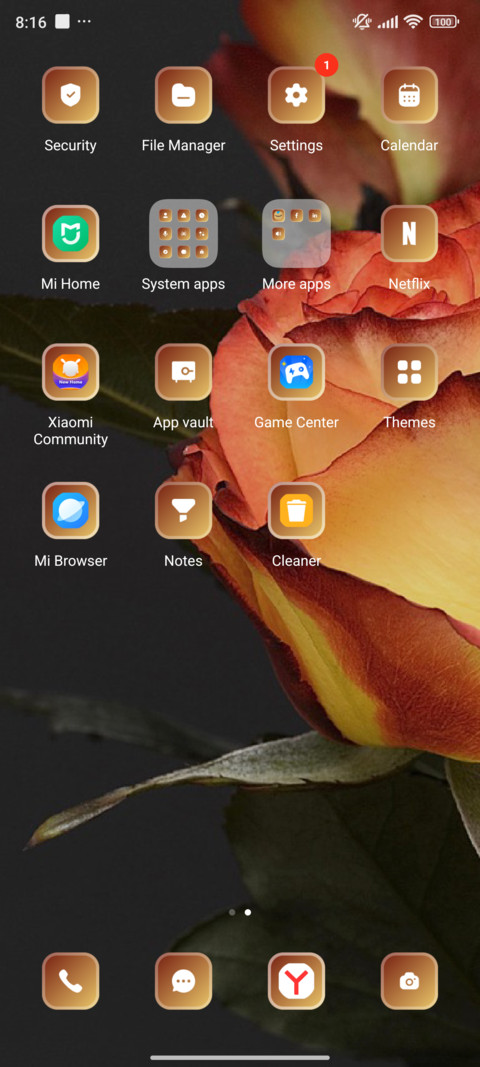The width and height of the screenshot is (480, 1067).
Task: Tap the "Xiaomi Community" label
Action: (x=71, y=431)
